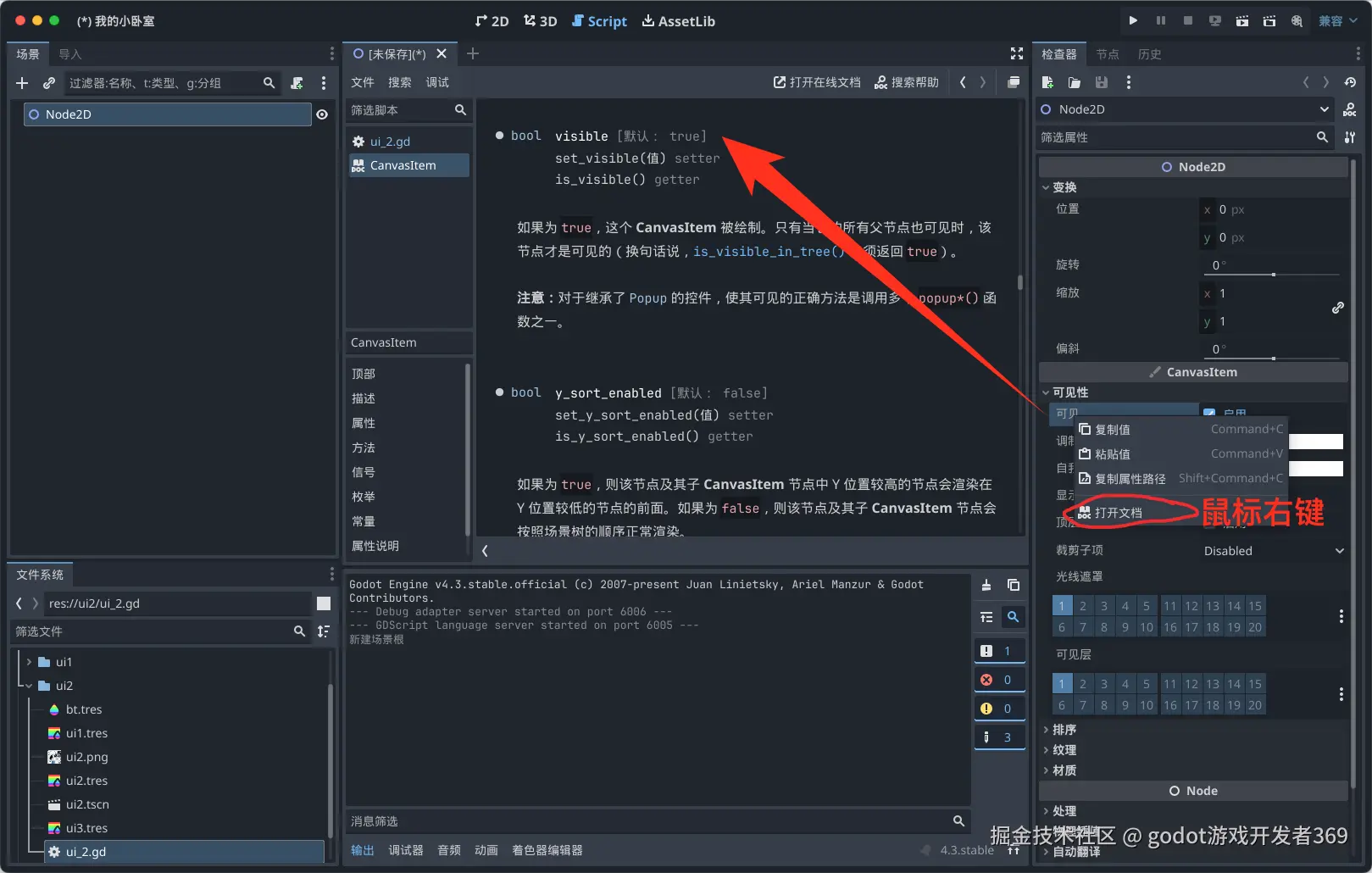Create a new resource in the inspector
The width and height of the screenshot is (1372, 873).
click(1047, 82)
